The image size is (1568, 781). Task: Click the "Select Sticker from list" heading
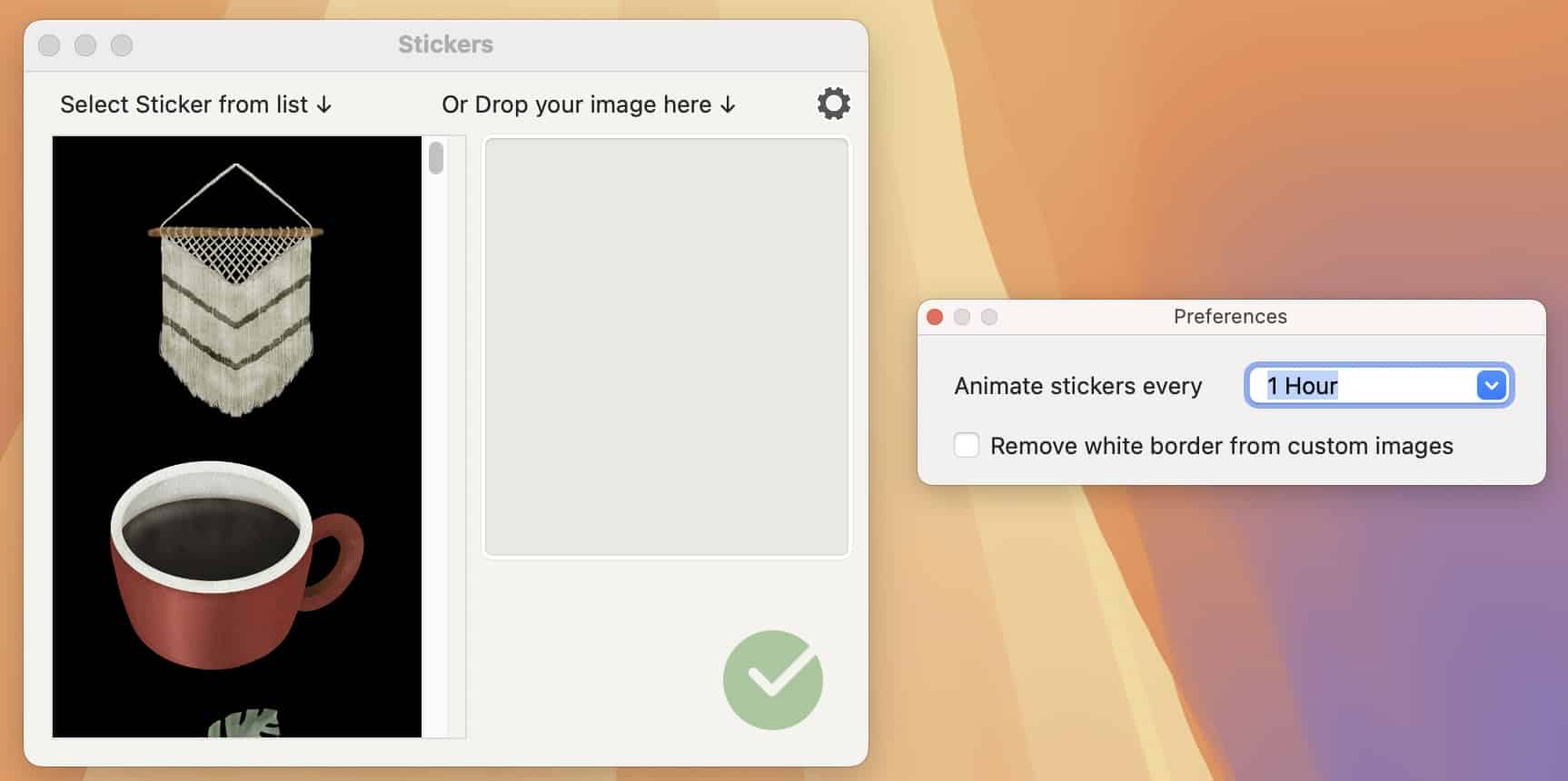(x=195, y=104)
